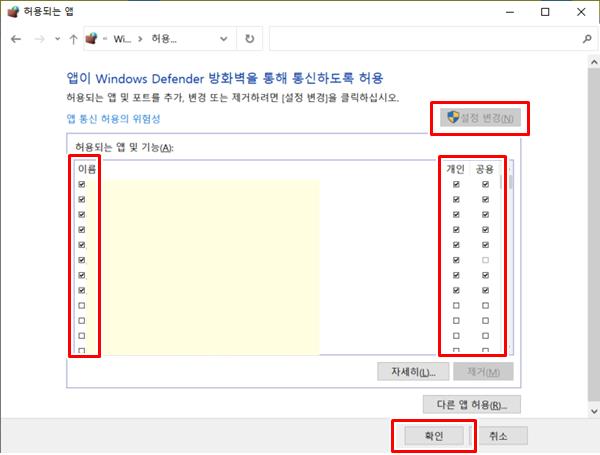600x455 pixels.
Task: Click into the search input field
Action: point(425,39)
